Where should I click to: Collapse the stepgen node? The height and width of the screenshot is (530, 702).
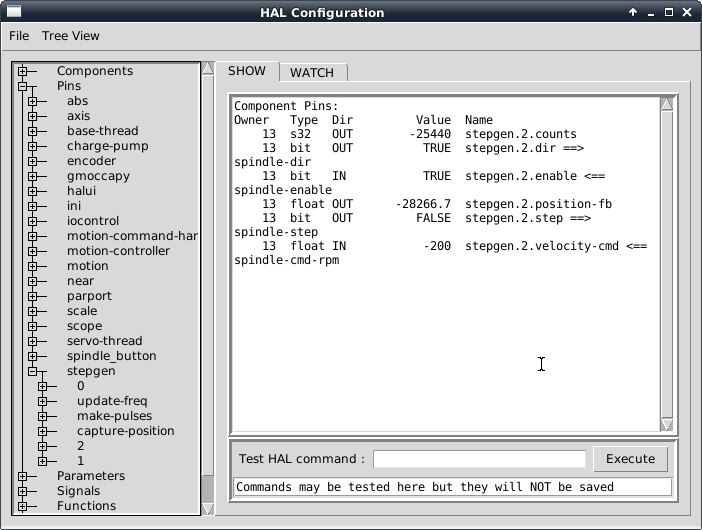coord(32,371)
